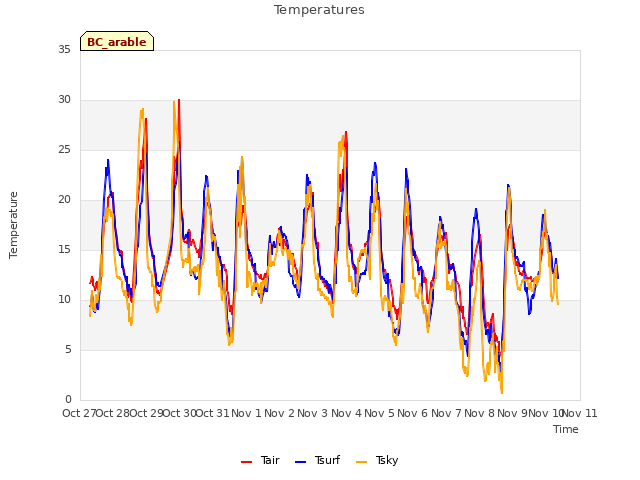Click the Oct 31 x-axis tick label

pyautogui.click(x=213, y=413)
